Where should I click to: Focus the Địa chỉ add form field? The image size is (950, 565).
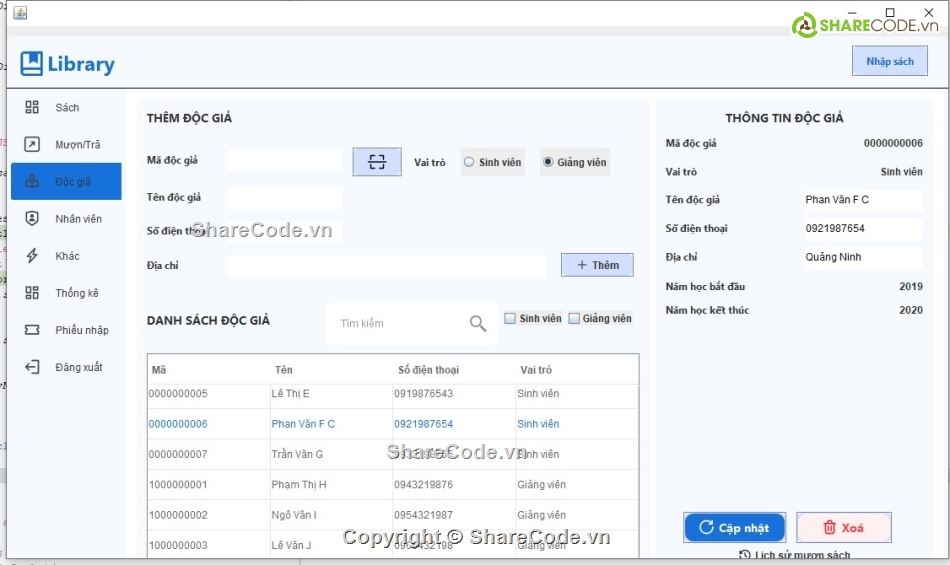tap(387, 265)
